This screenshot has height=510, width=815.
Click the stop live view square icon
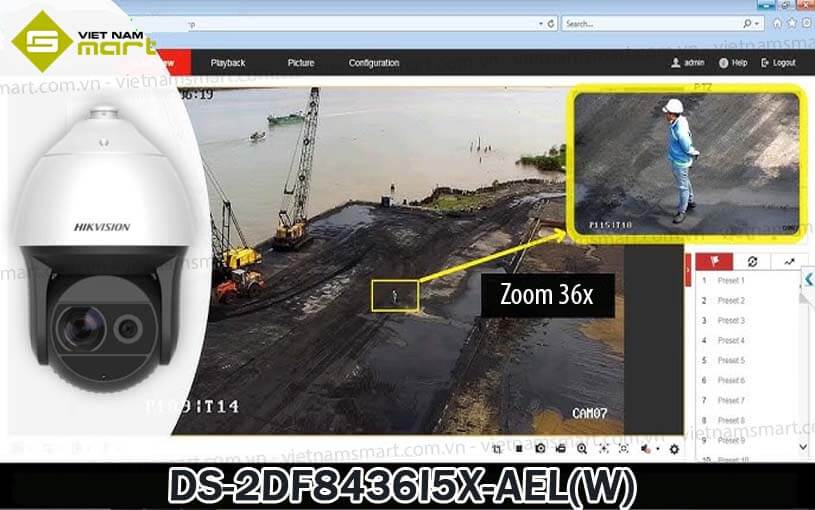pos(518,449)
